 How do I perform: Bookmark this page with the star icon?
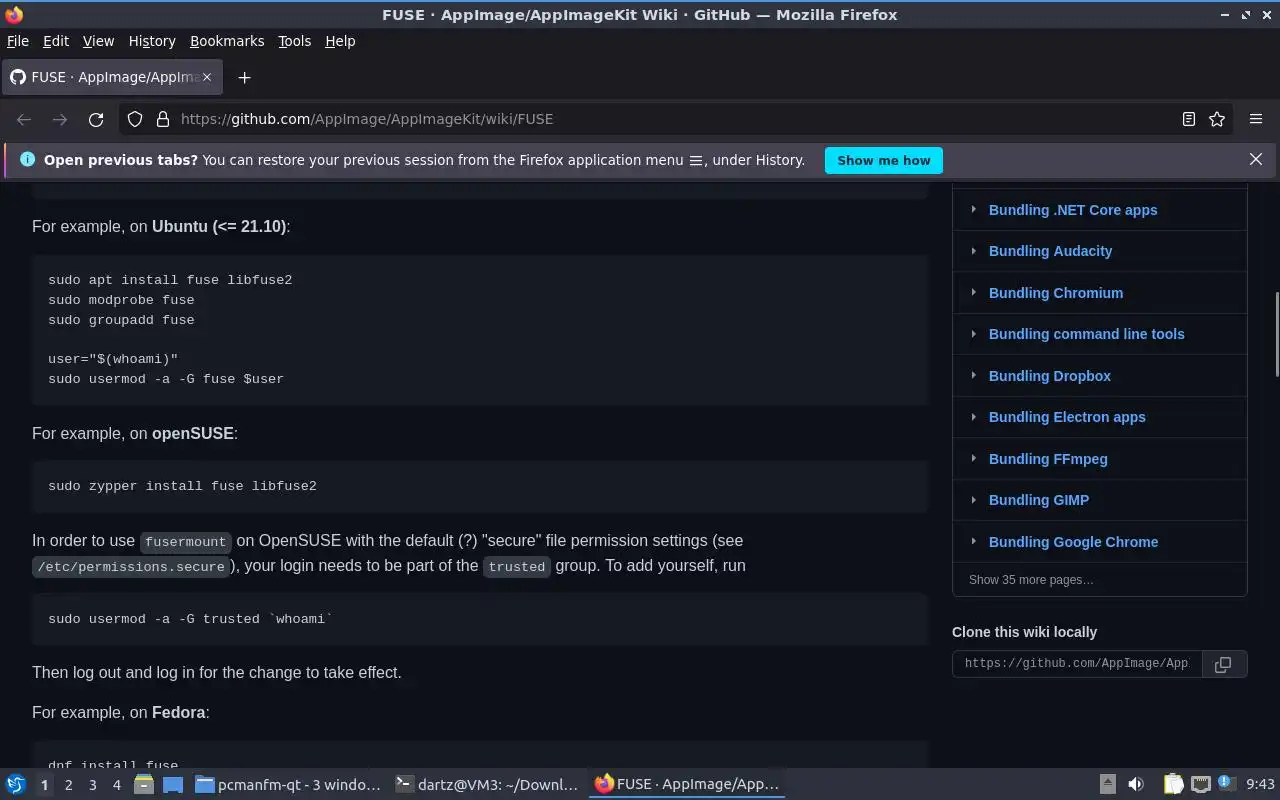click(x=1217, y=119)
